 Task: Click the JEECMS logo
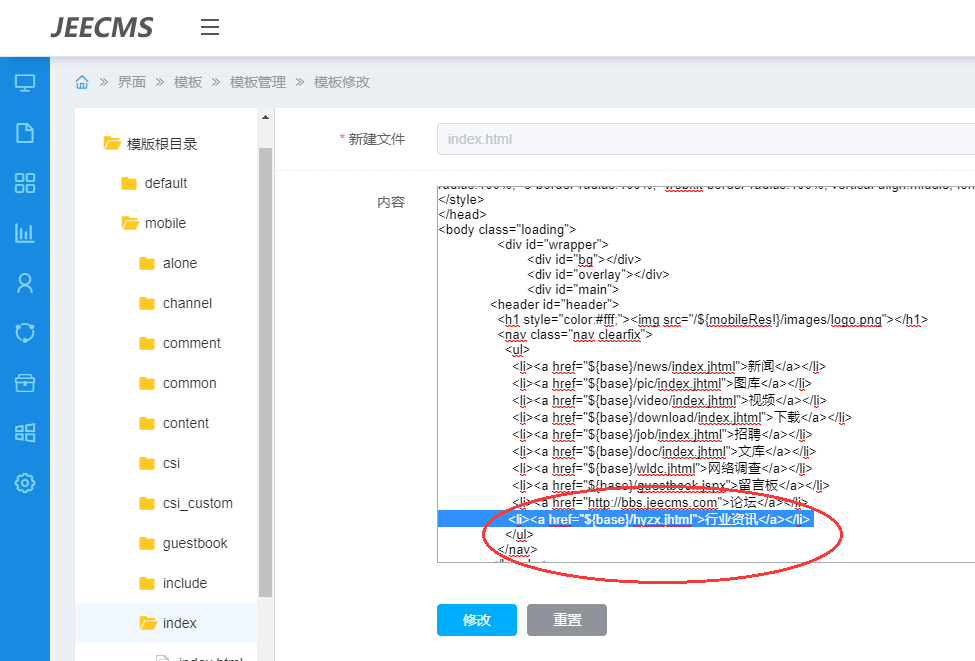click(102, 27)
